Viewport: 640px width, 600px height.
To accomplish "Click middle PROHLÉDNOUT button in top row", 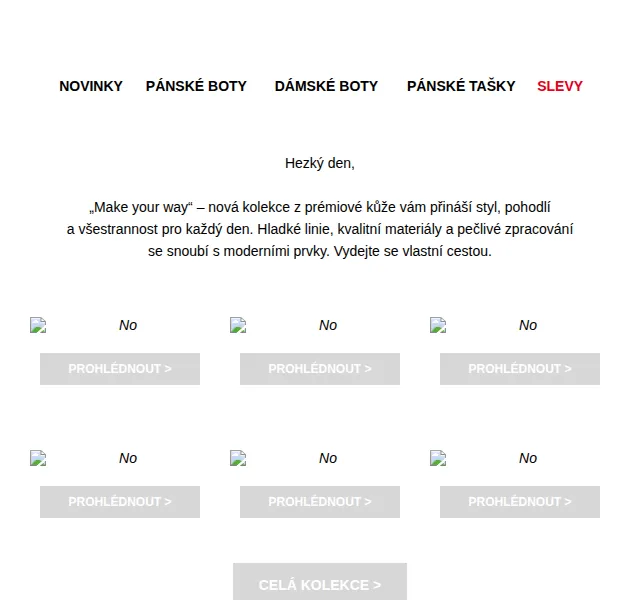I will [x=320, y=369].
